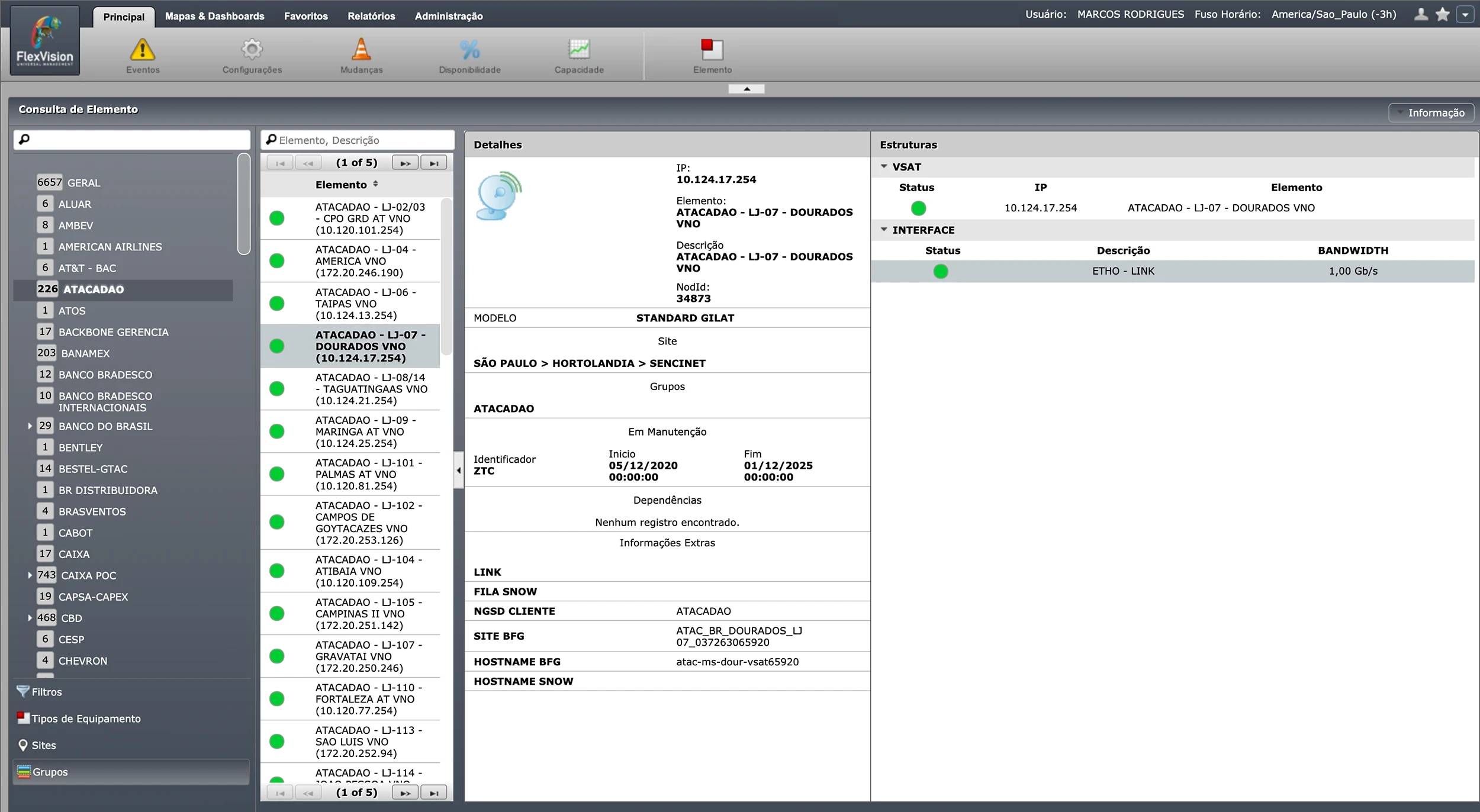Click MARCOS RODRIGUES user name

click(1130, 14)
